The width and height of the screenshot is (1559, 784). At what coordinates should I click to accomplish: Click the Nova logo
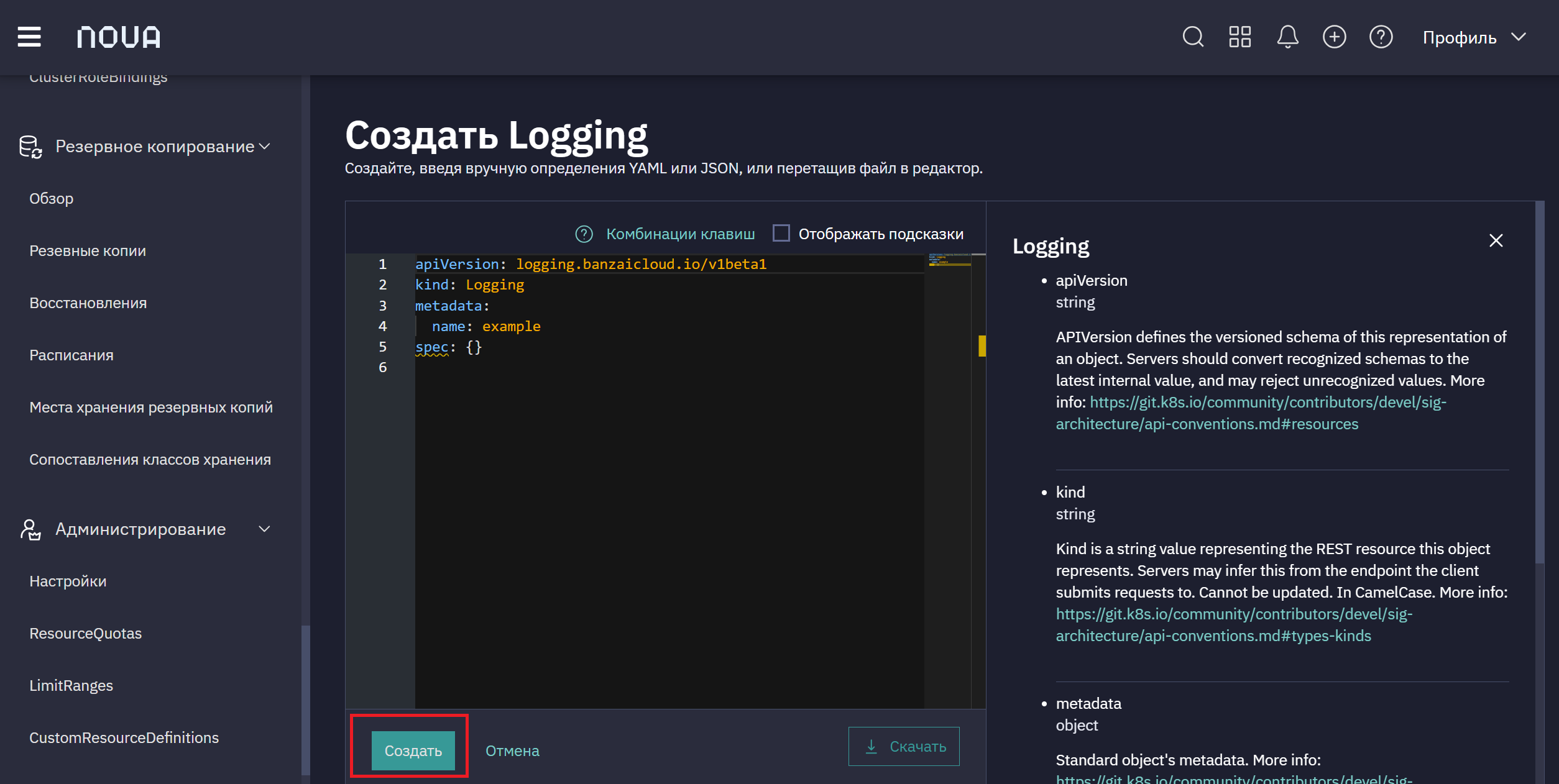[x=119, y=37]
